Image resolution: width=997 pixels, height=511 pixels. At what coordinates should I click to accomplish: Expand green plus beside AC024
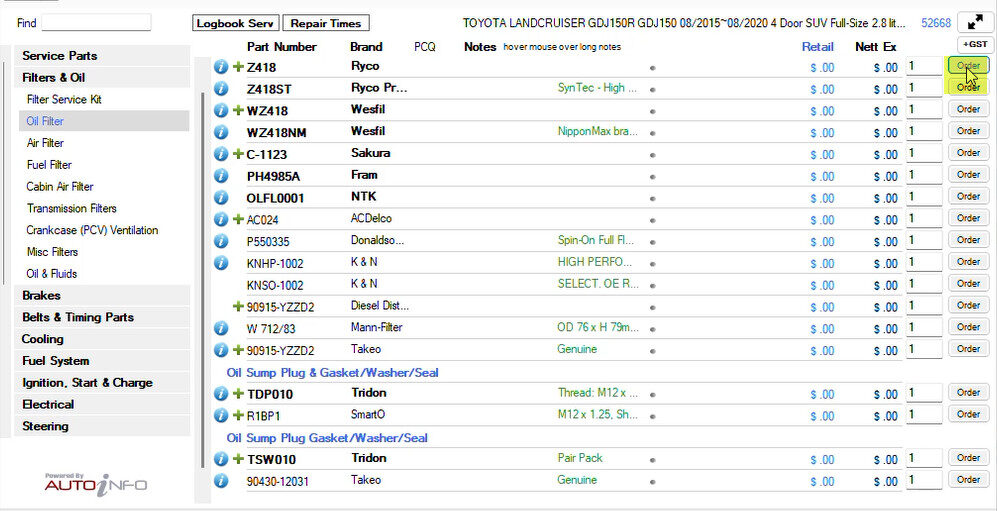point(238,219)
